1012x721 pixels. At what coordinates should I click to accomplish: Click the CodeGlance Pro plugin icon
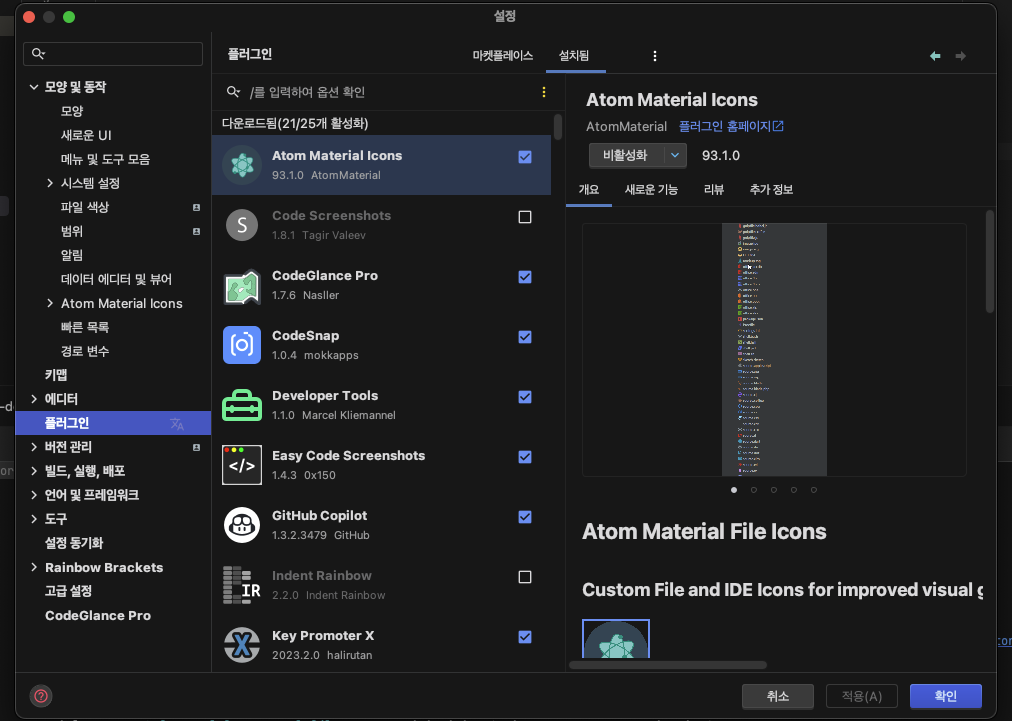[242, 286]
